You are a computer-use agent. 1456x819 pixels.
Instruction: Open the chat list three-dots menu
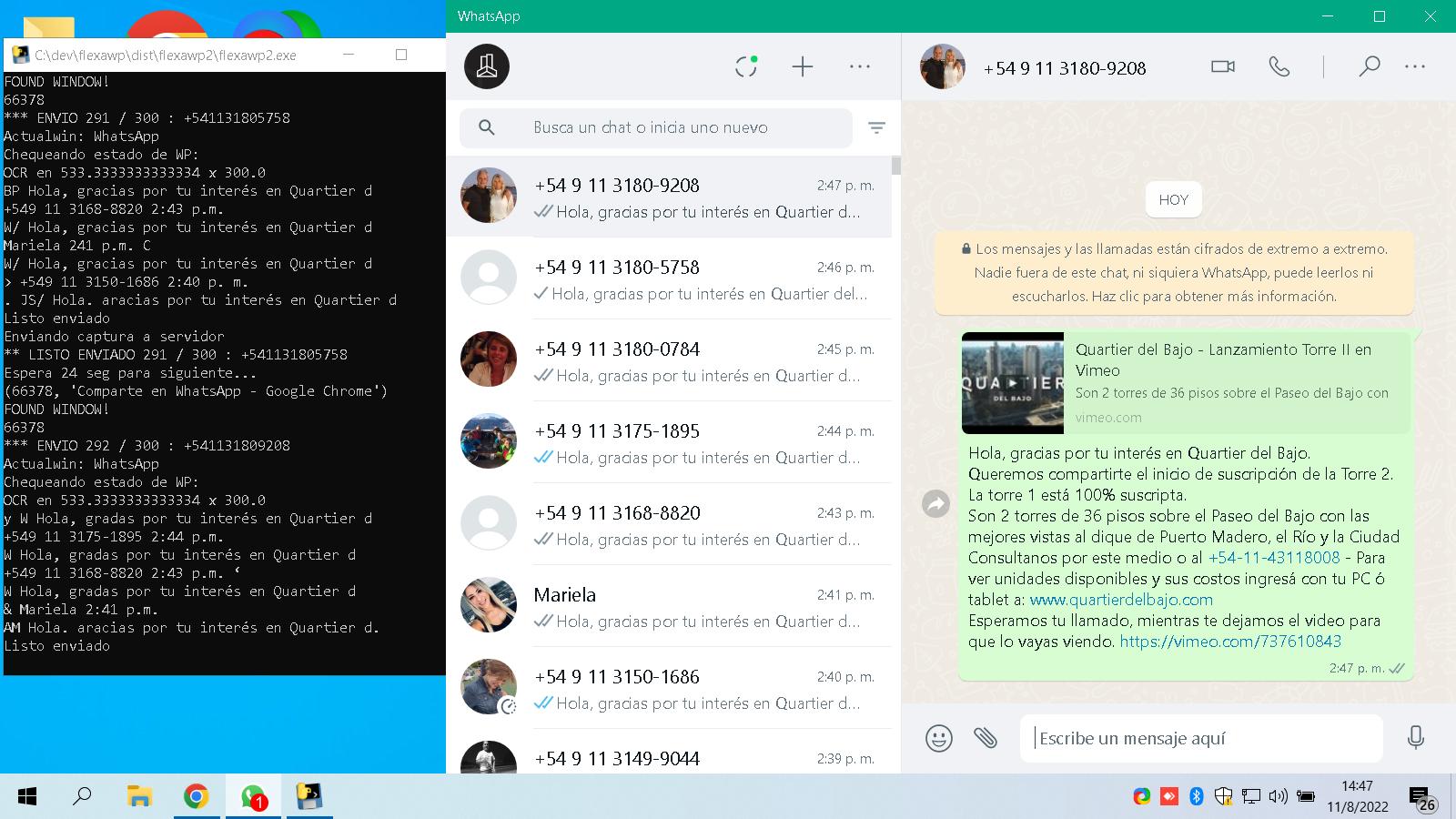(860, 66)
